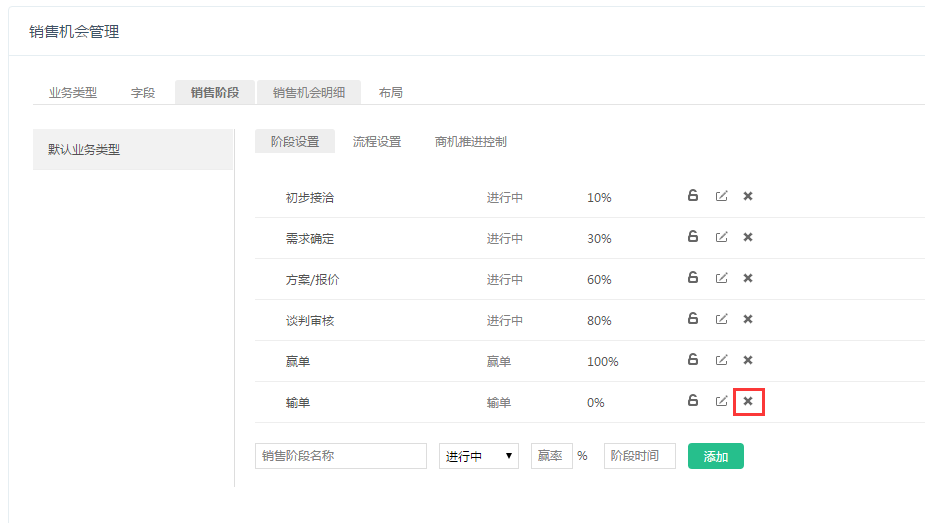Open the 销售机会明细 tab

point(309,93)
